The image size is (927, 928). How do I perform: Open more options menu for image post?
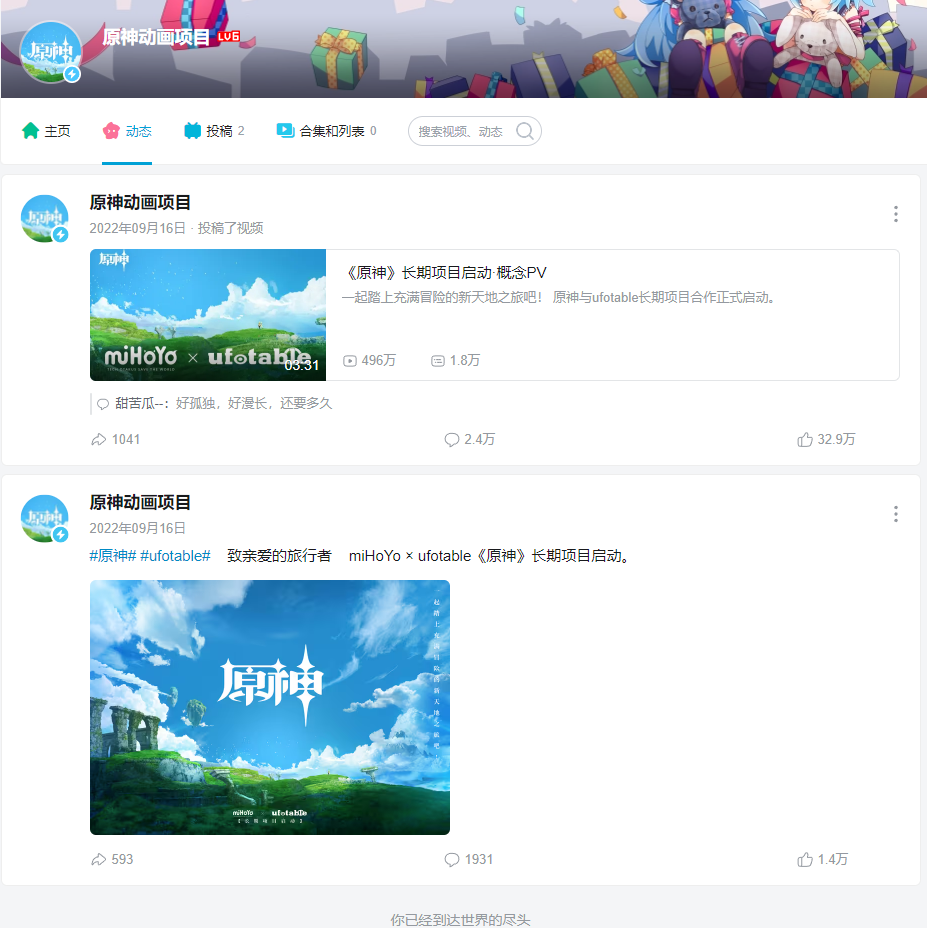tap(895, 514)
